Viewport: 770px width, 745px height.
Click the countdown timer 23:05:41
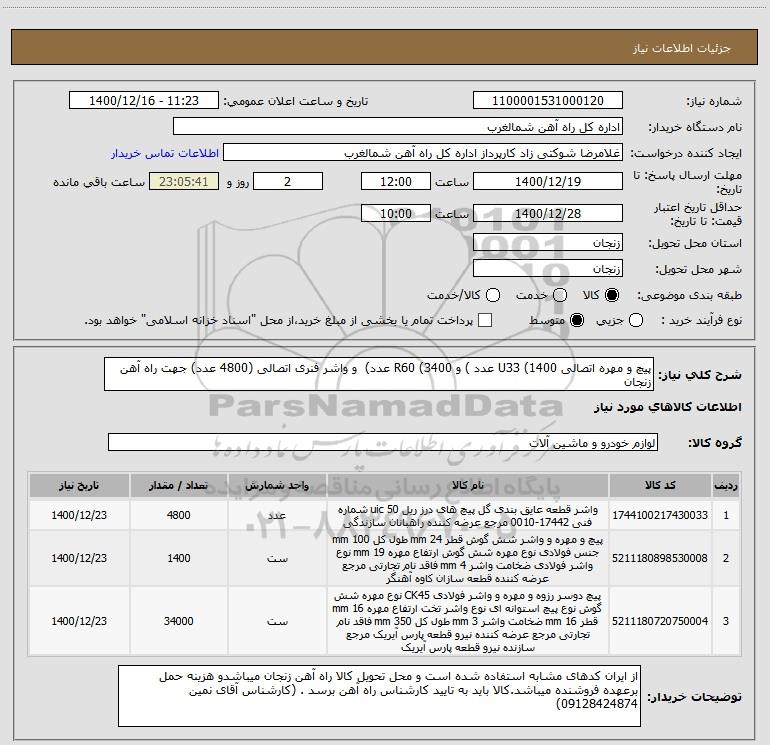[x=184, y=182]
